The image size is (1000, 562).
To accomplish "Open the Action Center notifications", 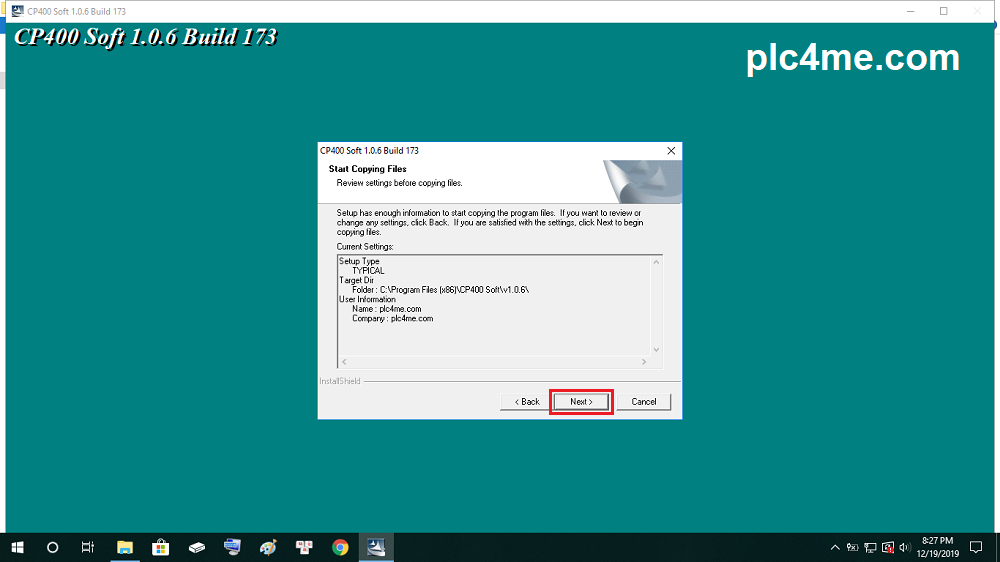I will (977, 547).
